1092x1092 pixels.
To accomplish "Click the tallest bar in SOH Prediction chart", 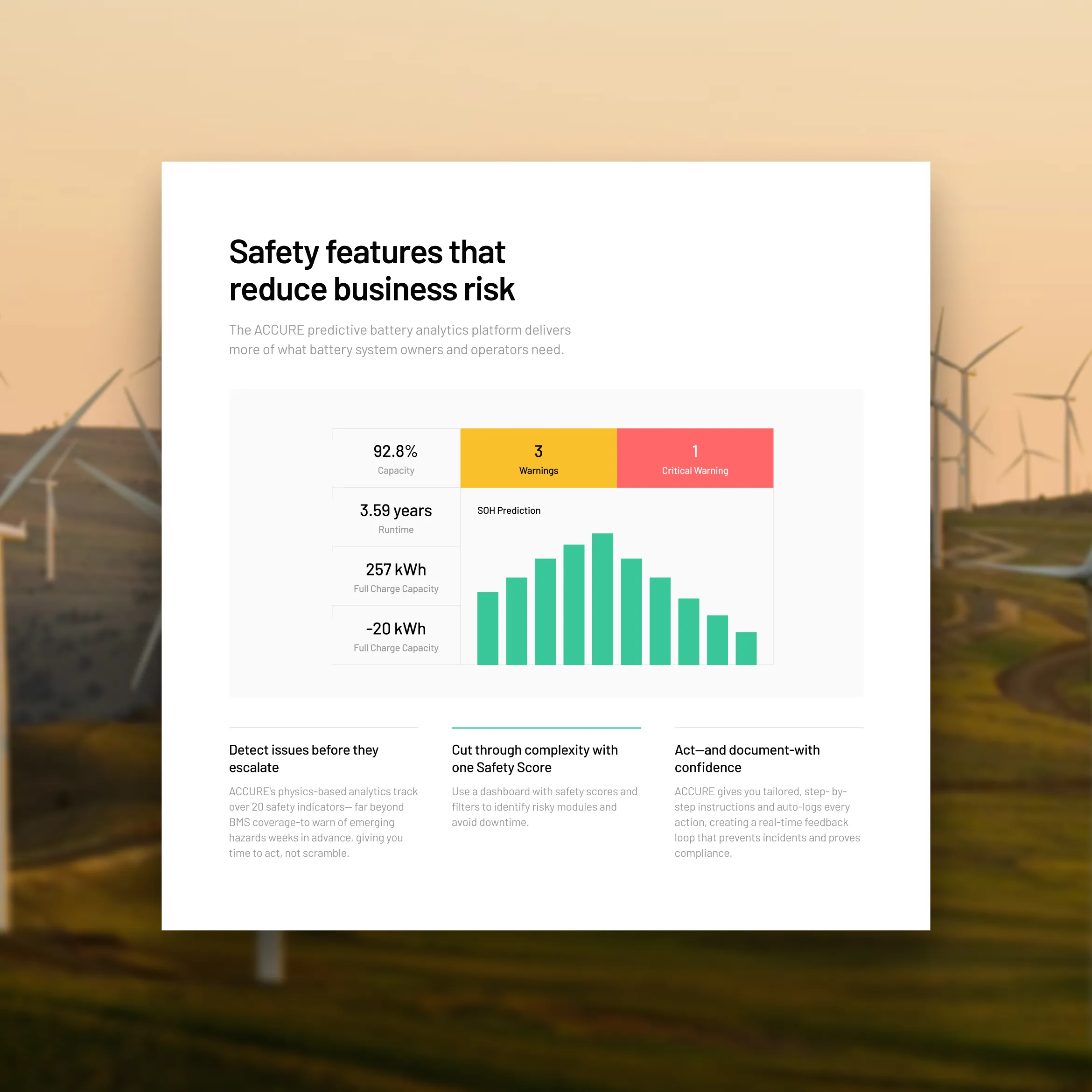I will pyautogui.click(x=602, y=599).
